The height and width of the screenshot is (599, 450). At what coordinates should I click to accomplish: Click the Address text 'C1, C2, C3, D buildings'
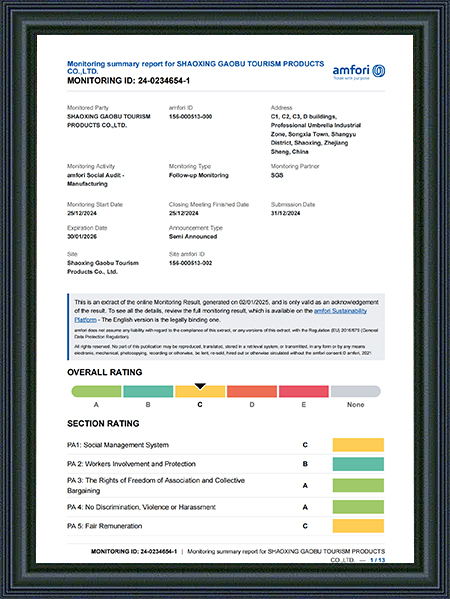click(304, 117)
